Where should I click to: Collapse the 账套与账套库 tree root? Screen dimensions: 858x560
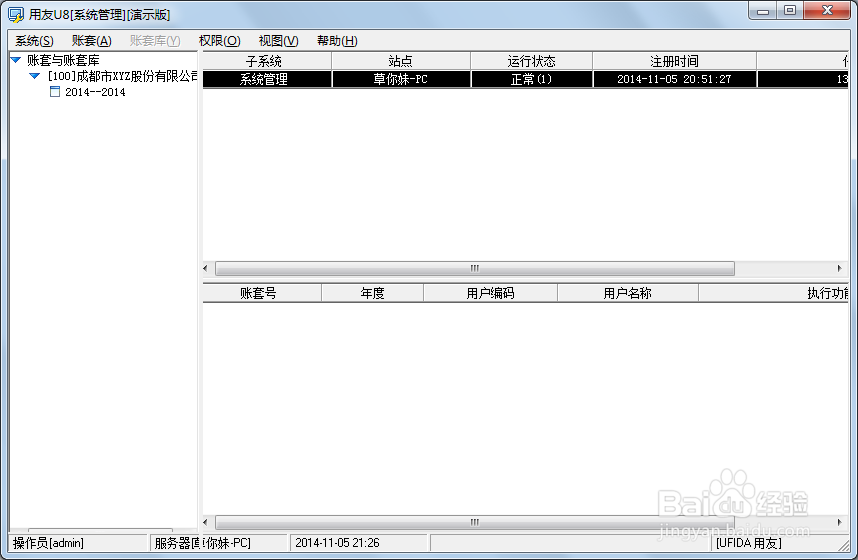click(16, 60)
